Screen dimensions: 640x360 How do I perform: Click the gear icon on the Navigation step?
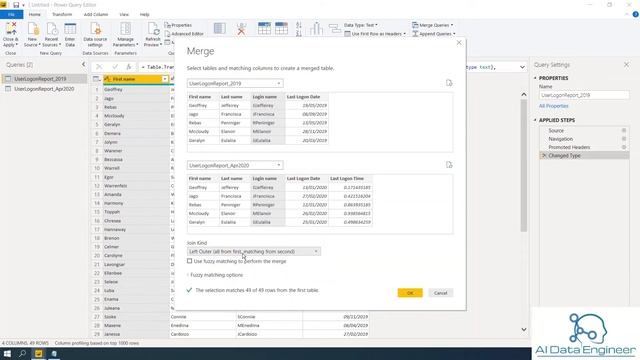coord(624,139)
